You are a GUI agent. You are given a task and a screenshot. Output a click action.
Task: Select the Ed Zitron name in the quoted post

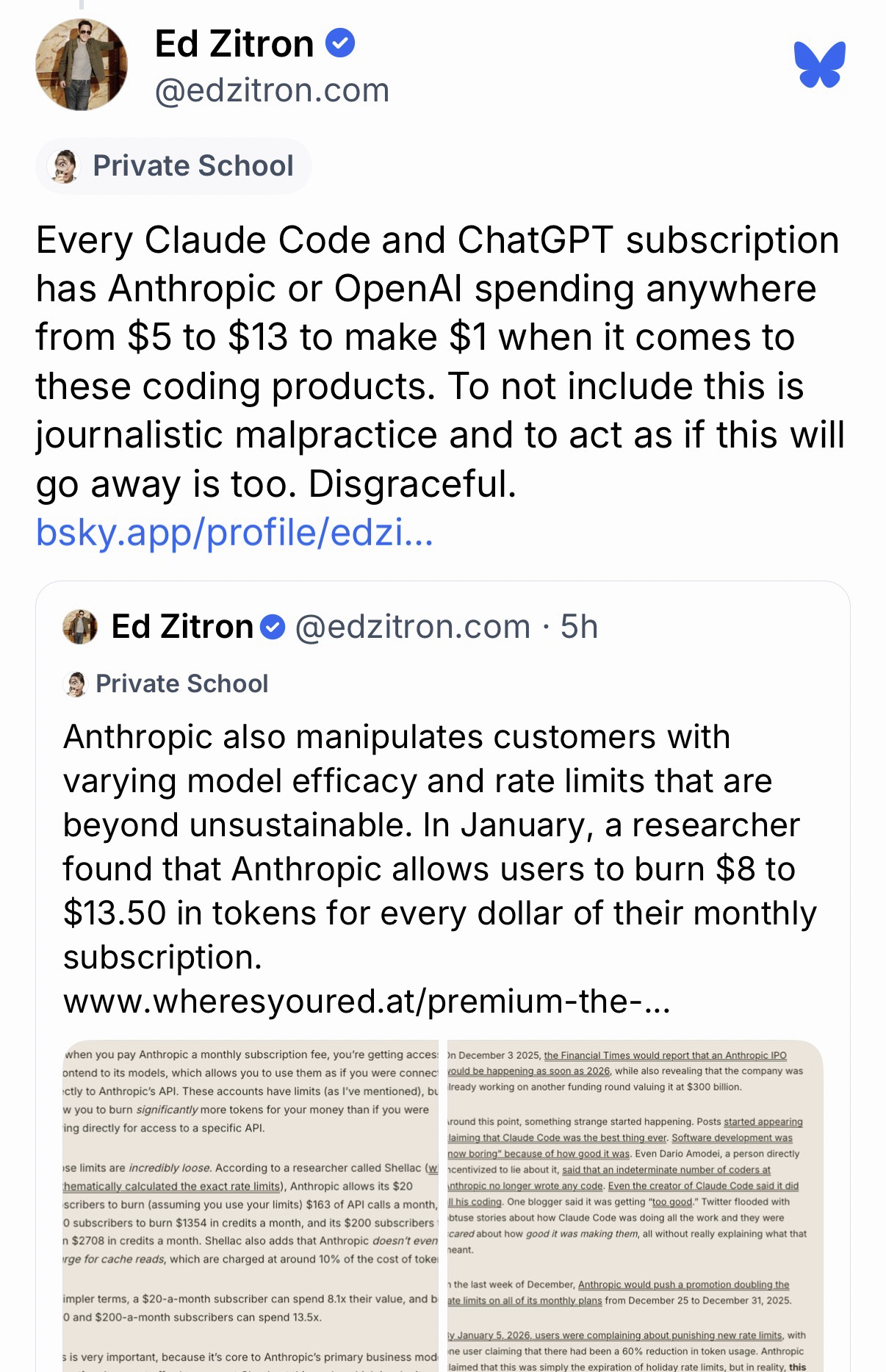pyautogui.click(x=181, y=627)
